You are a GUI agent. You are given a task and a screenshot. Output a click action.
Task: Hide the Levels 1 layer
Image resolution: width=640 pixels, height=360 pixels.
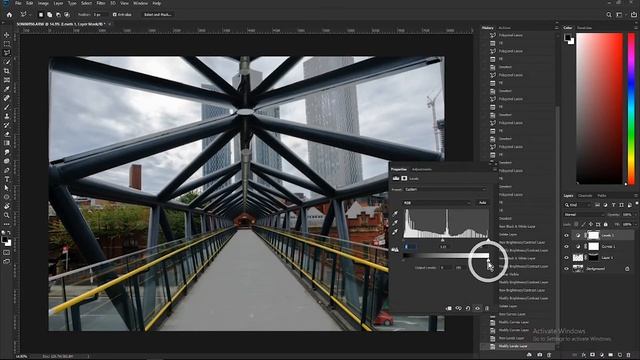click(566, 236)
